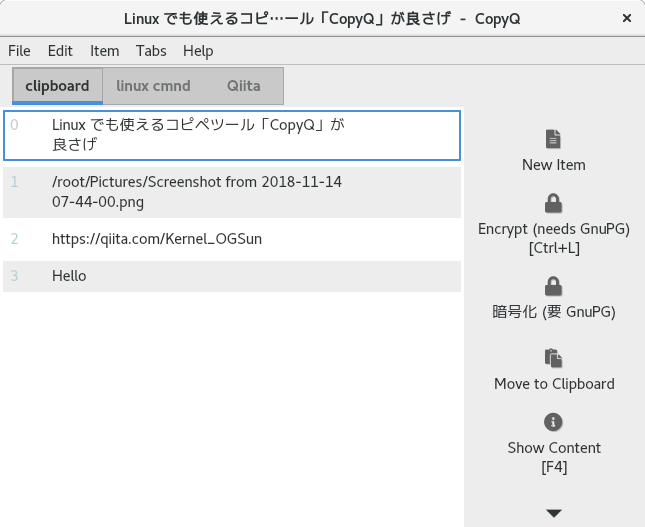Open the Edit menu
Image resolution: width=645 pixels, height=527 pixels.
point(60,51)
